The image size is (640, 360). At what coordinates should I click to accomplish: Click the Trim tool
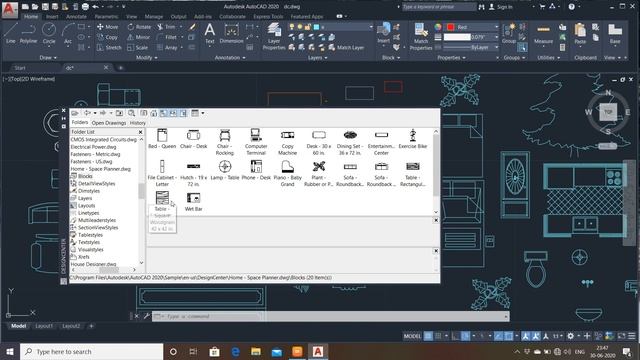point(167,27)
